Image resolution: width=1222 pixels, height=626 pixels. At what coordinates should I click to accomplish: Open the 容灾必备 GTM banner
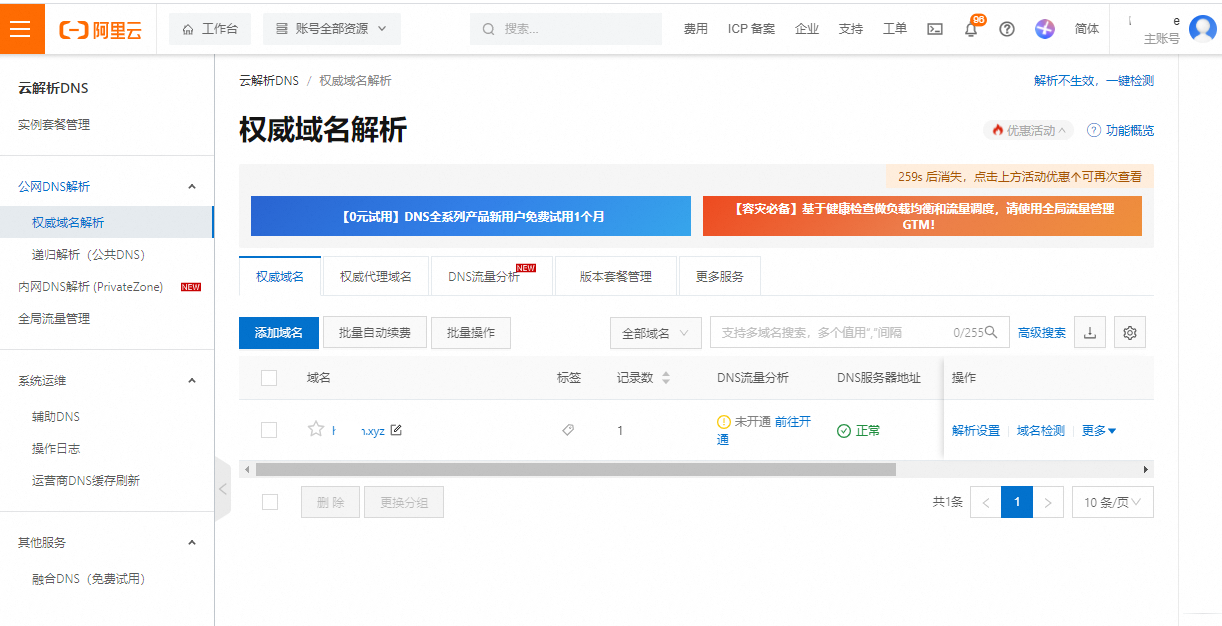coord(922,216)
